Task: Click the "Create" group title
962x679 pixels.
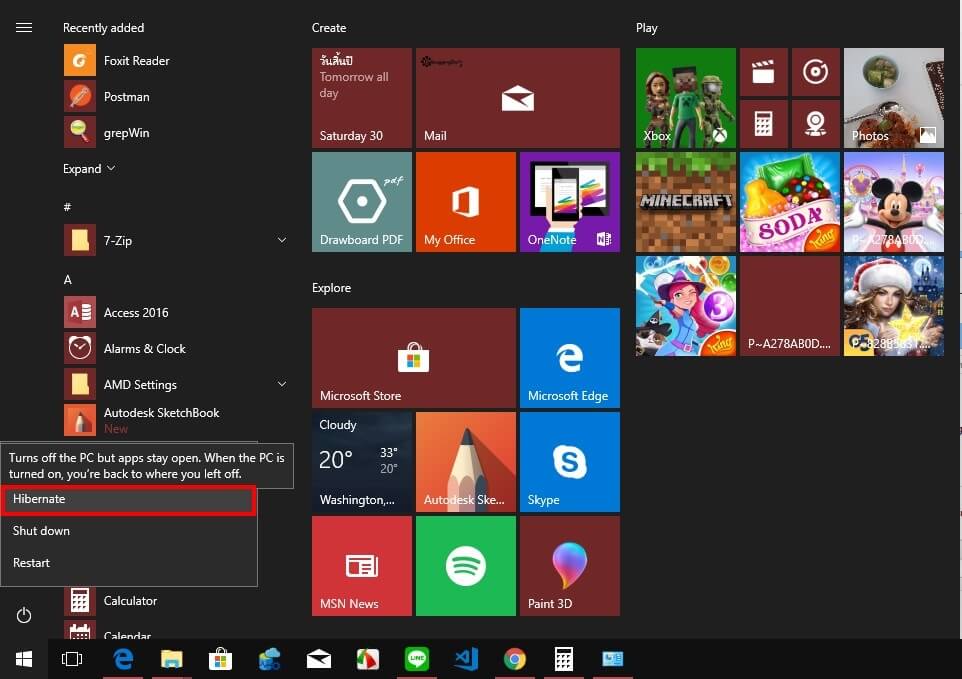Action: (329, 28)
